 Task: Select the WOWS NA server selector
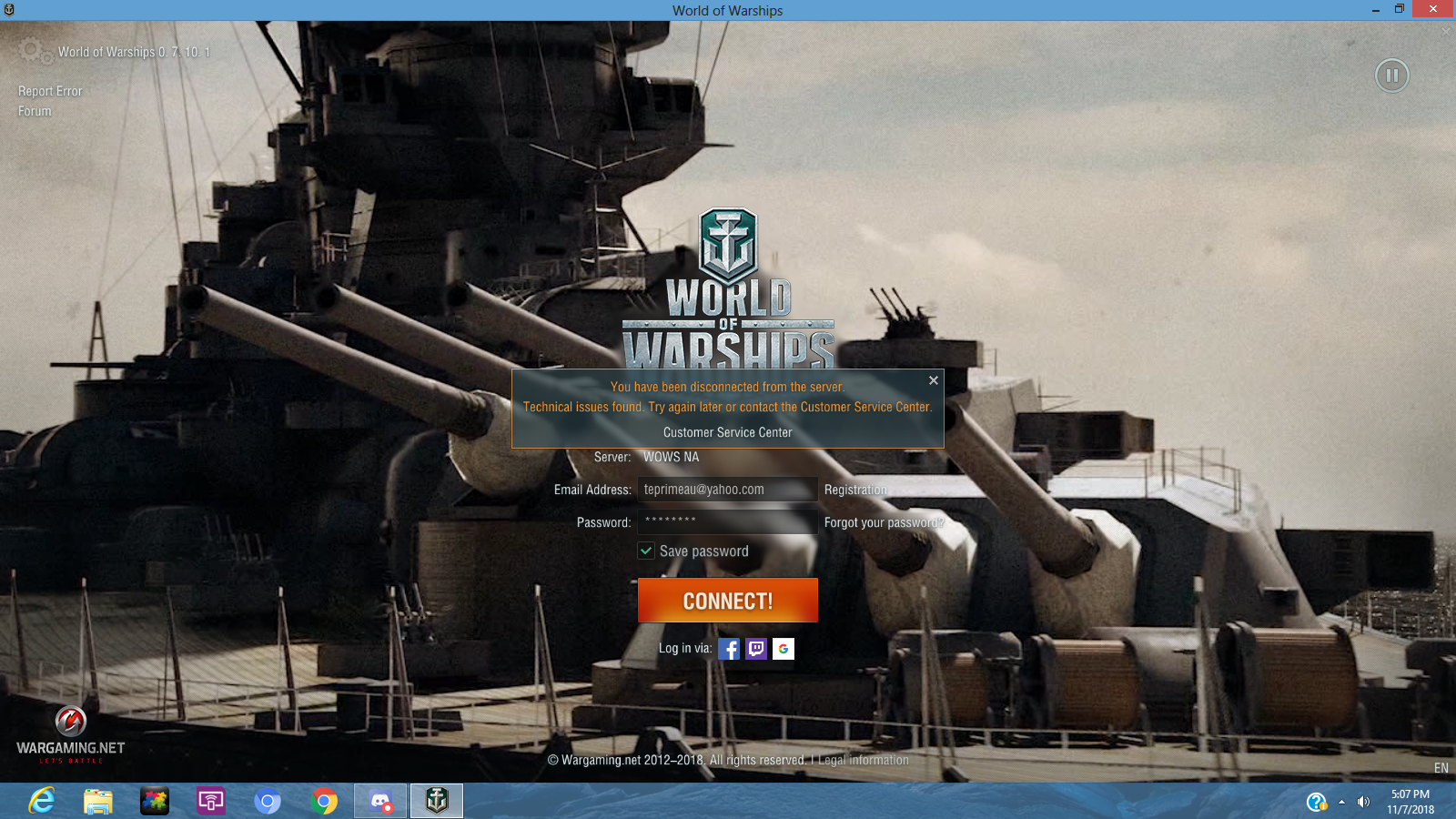pos(672,457)
